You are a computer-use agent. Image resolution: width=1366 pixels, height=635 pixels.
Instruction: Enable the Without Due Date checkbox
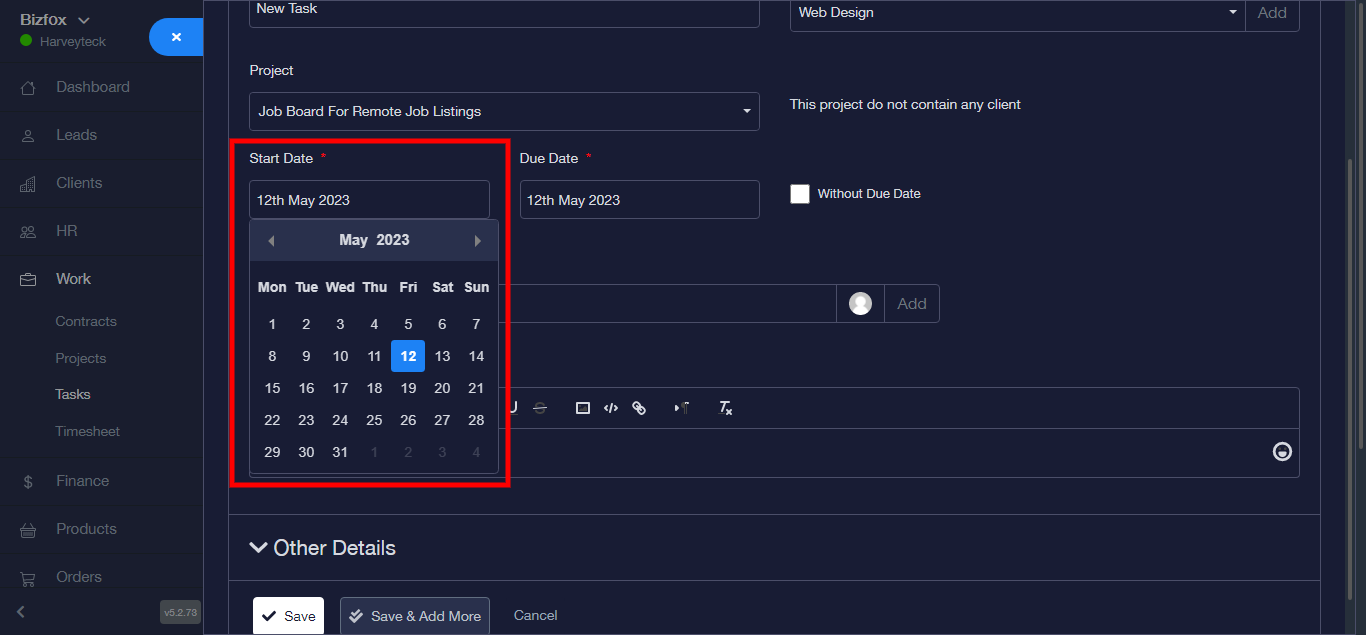coord(800,194)
